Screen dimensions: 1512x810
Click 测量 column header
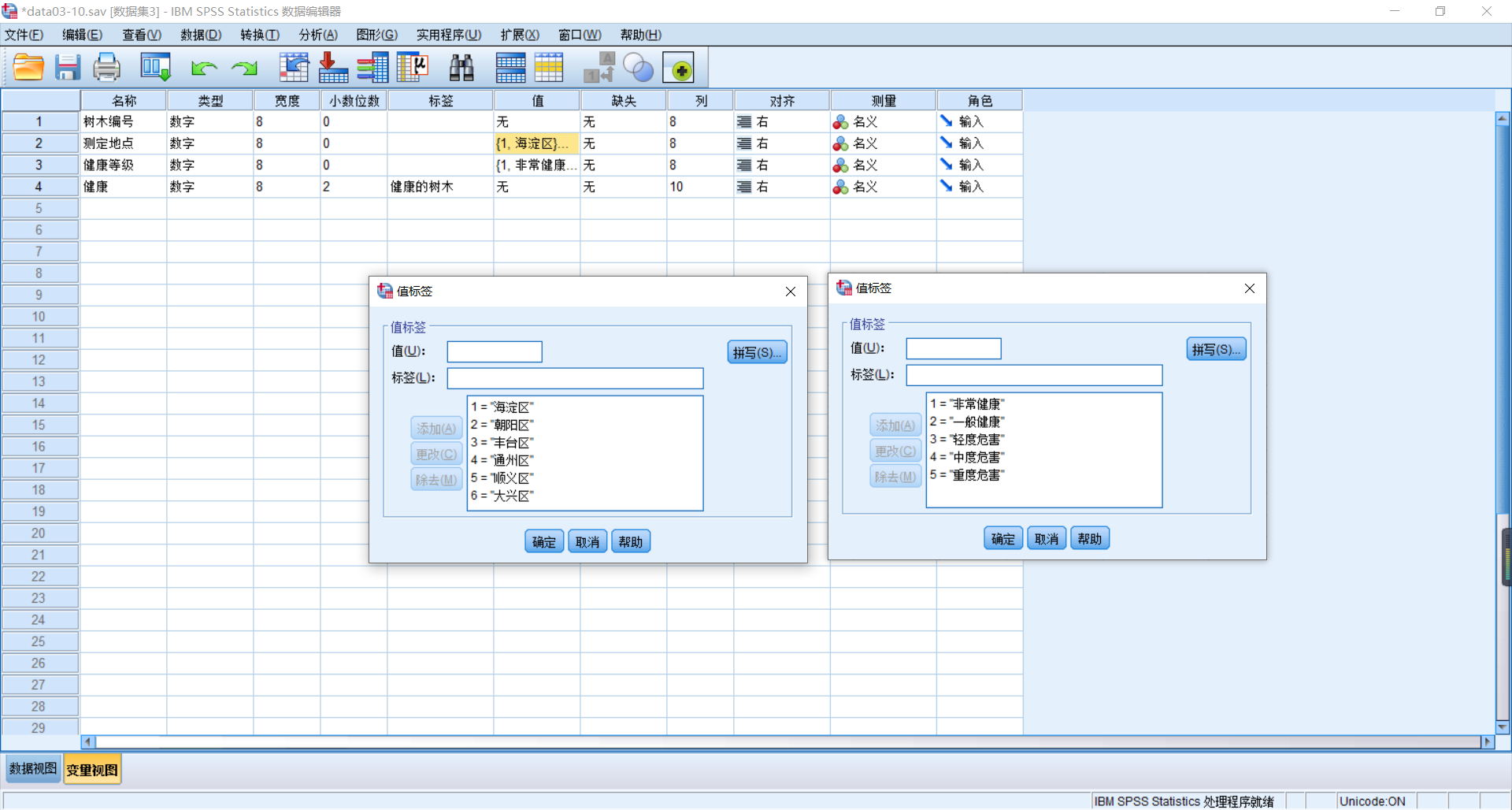[x=883, y=101]
